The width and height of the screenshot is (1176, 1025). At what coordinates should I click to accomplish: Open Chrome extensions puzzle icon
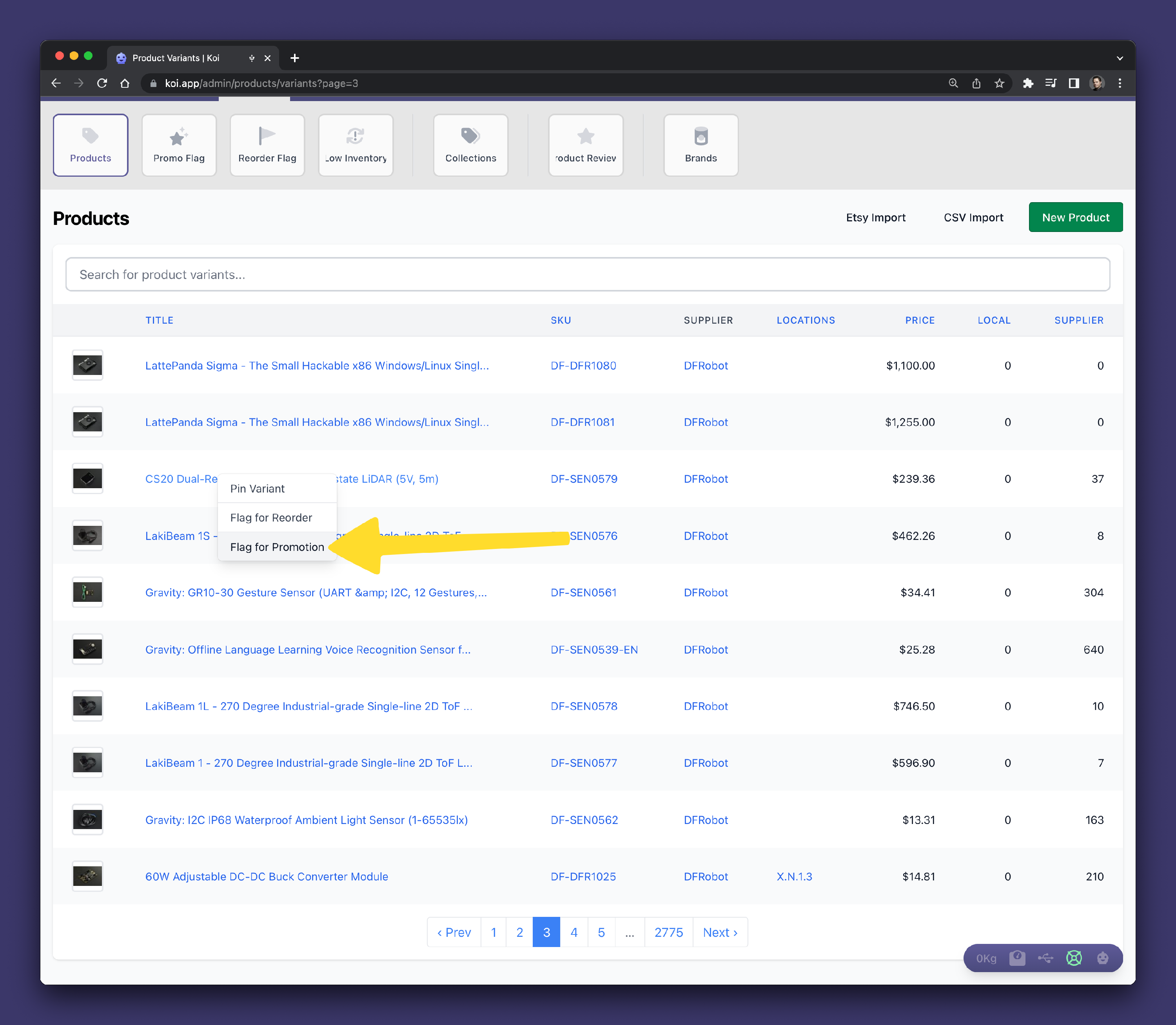coord(1028,83)
